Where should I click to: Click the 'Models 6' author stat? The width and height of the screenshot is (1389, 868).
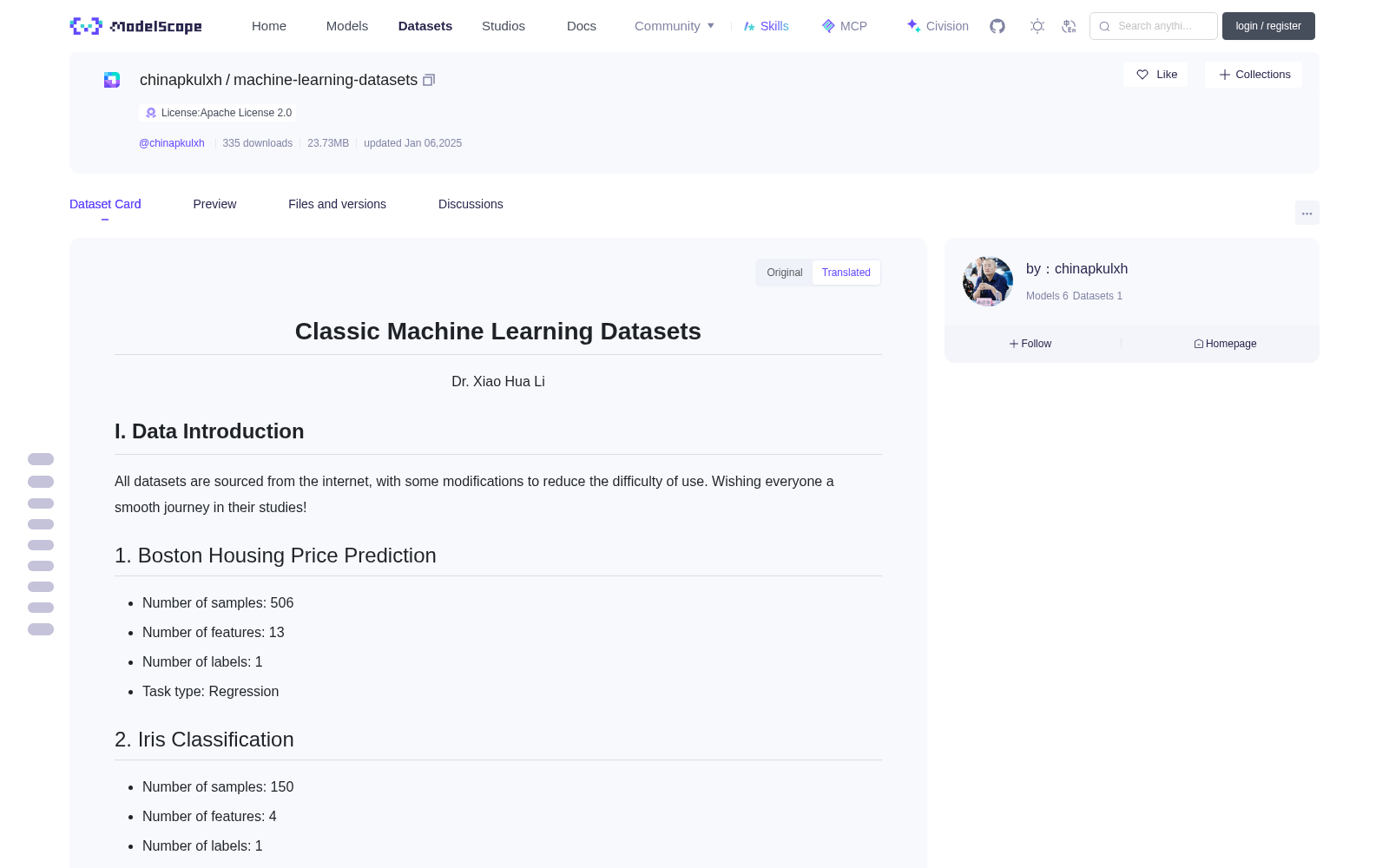tap(1047, 296)
